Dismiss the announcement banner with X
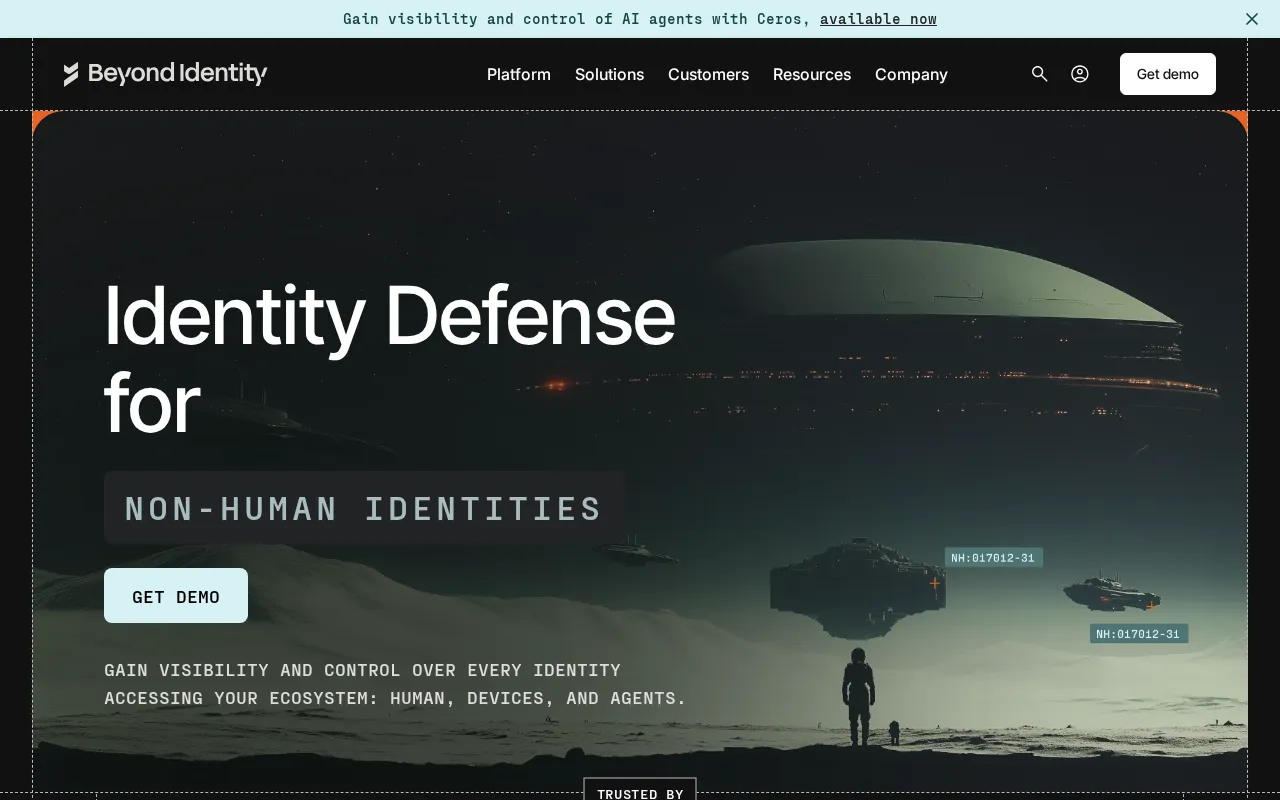 [x=1252, y=19]
